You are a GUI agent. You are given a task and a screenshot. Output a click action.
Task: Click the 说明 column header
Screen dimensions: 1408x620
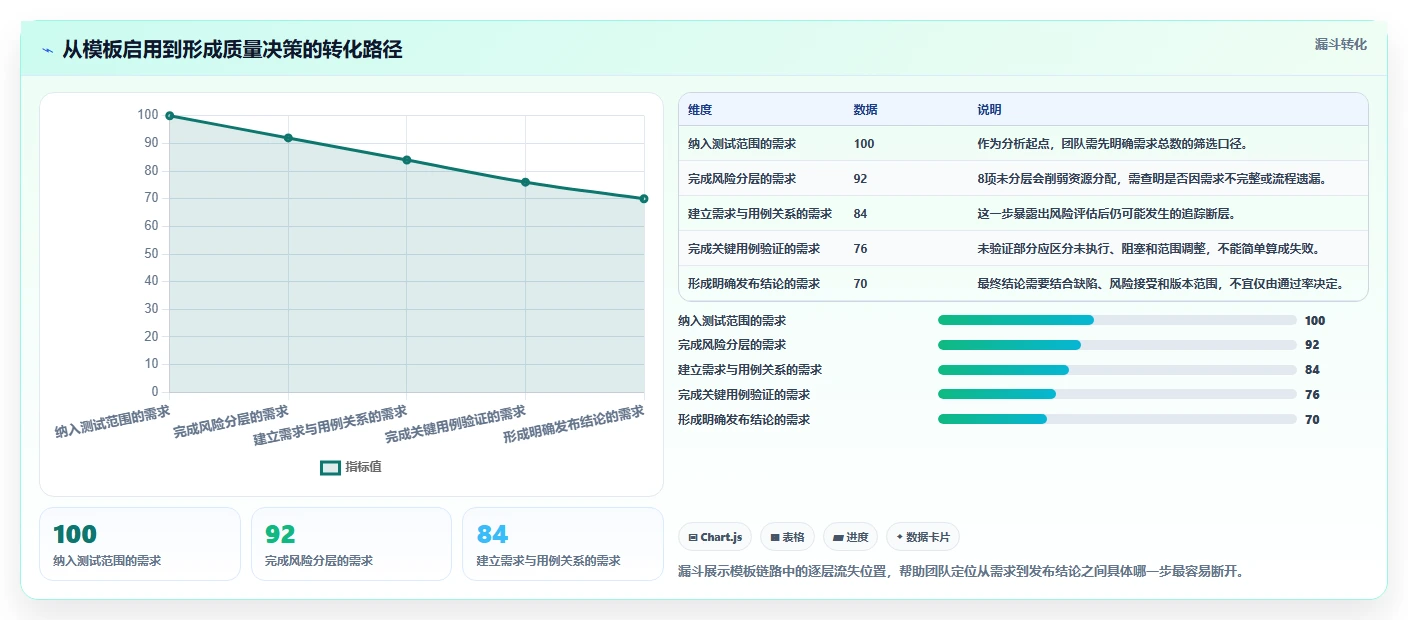tap(989, 110)
